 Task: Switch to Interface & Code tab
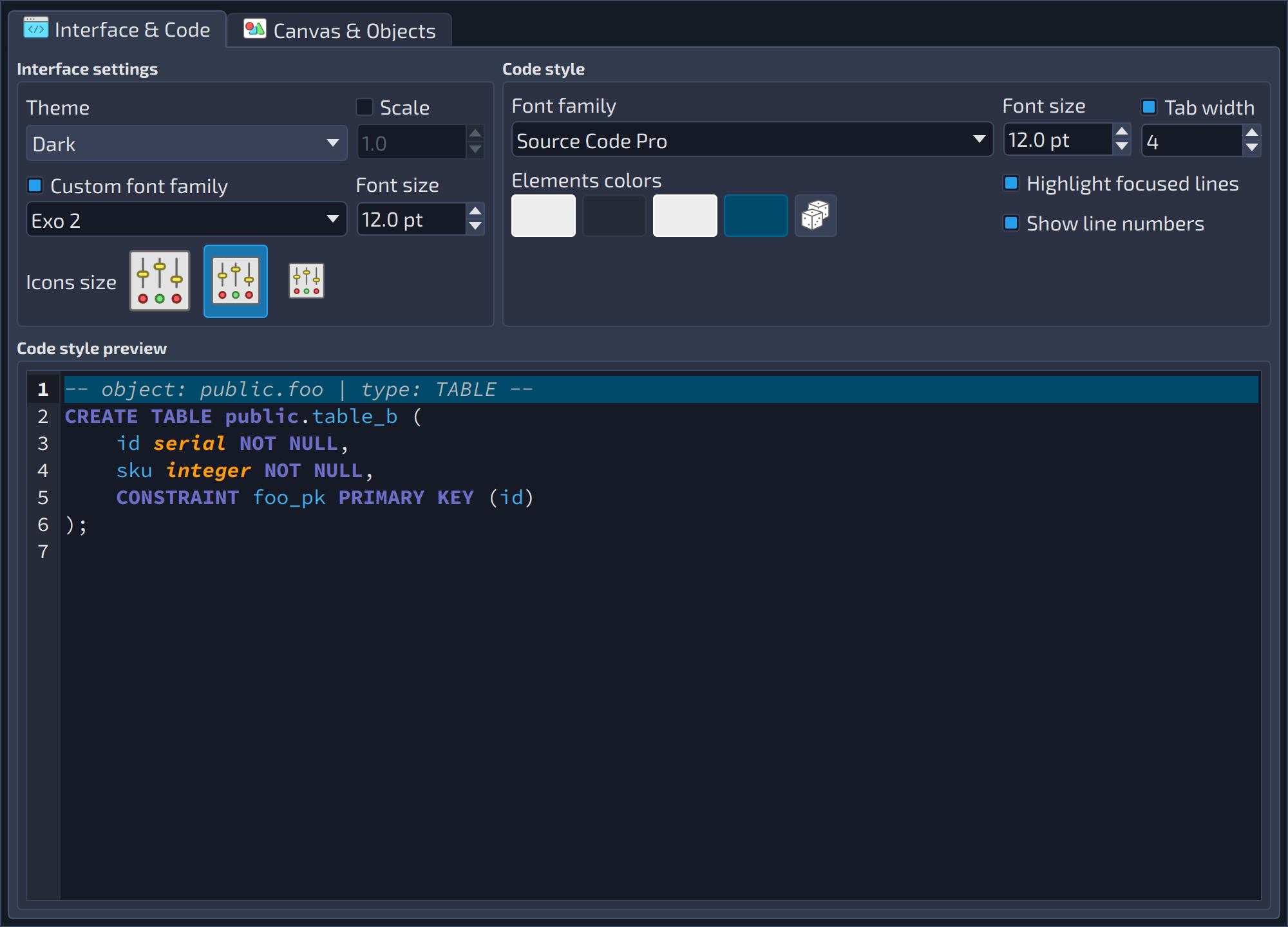tap(117, 30)
